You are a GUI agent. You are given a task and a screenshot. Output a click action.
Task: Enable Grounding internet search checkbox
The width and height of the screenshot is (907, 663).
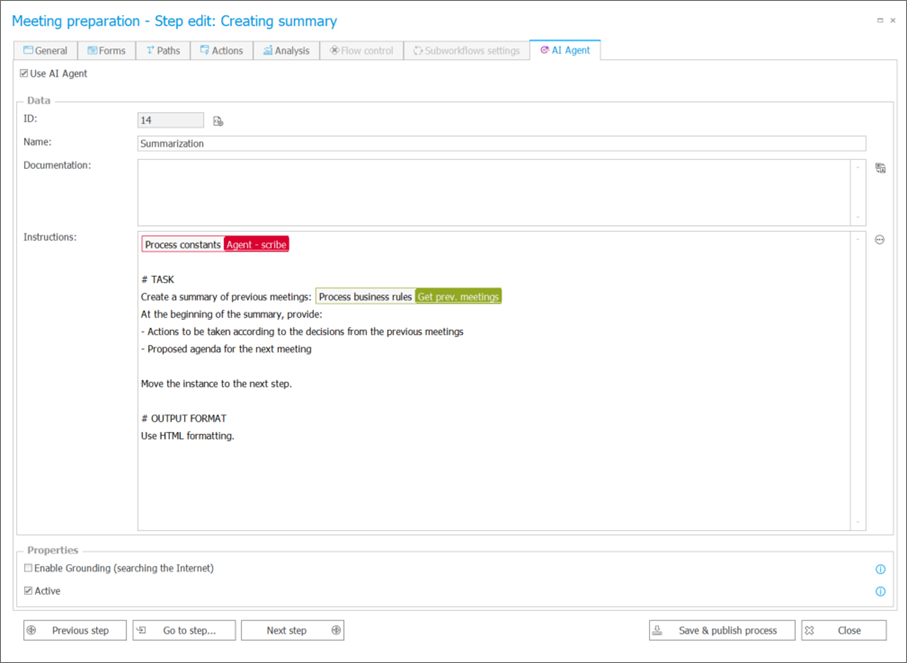(x=28, y=568)
